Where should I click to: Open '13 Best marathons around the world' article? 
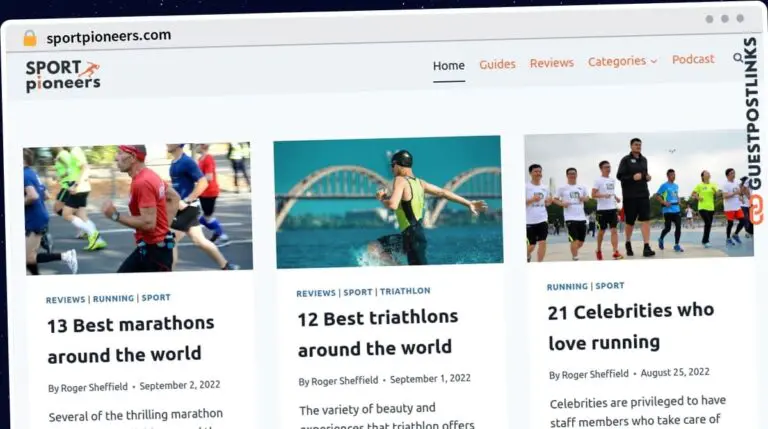[130, 339]
